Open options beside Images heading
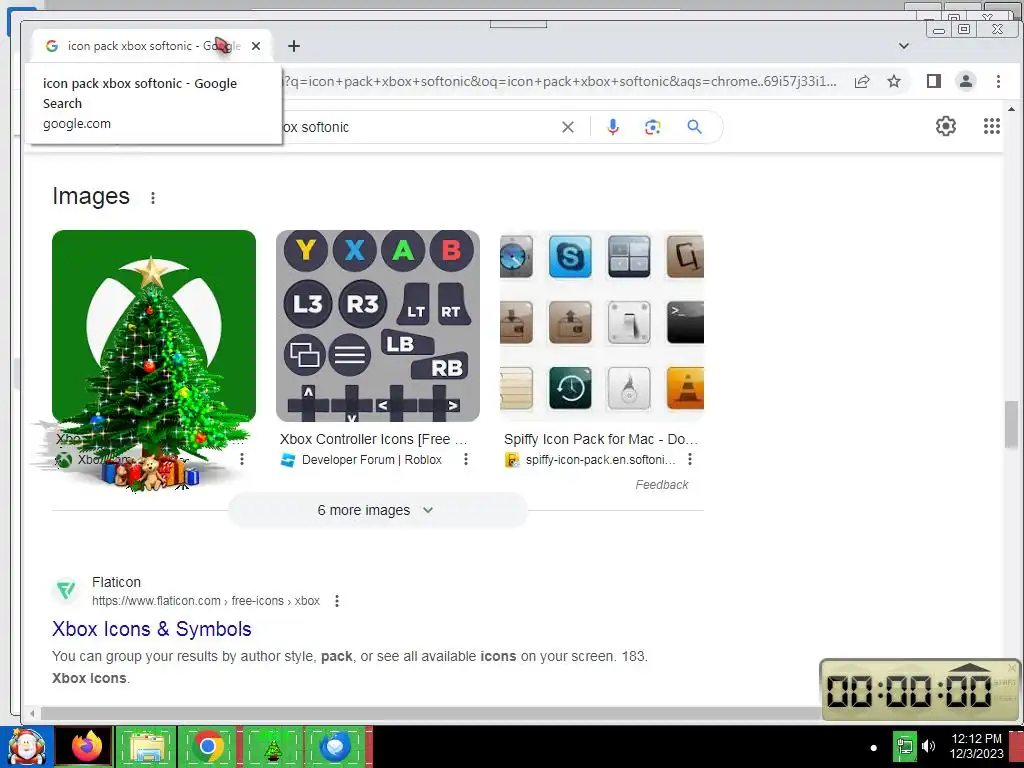The width and height of the screenshot is (1024, 768). click(x=153, y=197)
